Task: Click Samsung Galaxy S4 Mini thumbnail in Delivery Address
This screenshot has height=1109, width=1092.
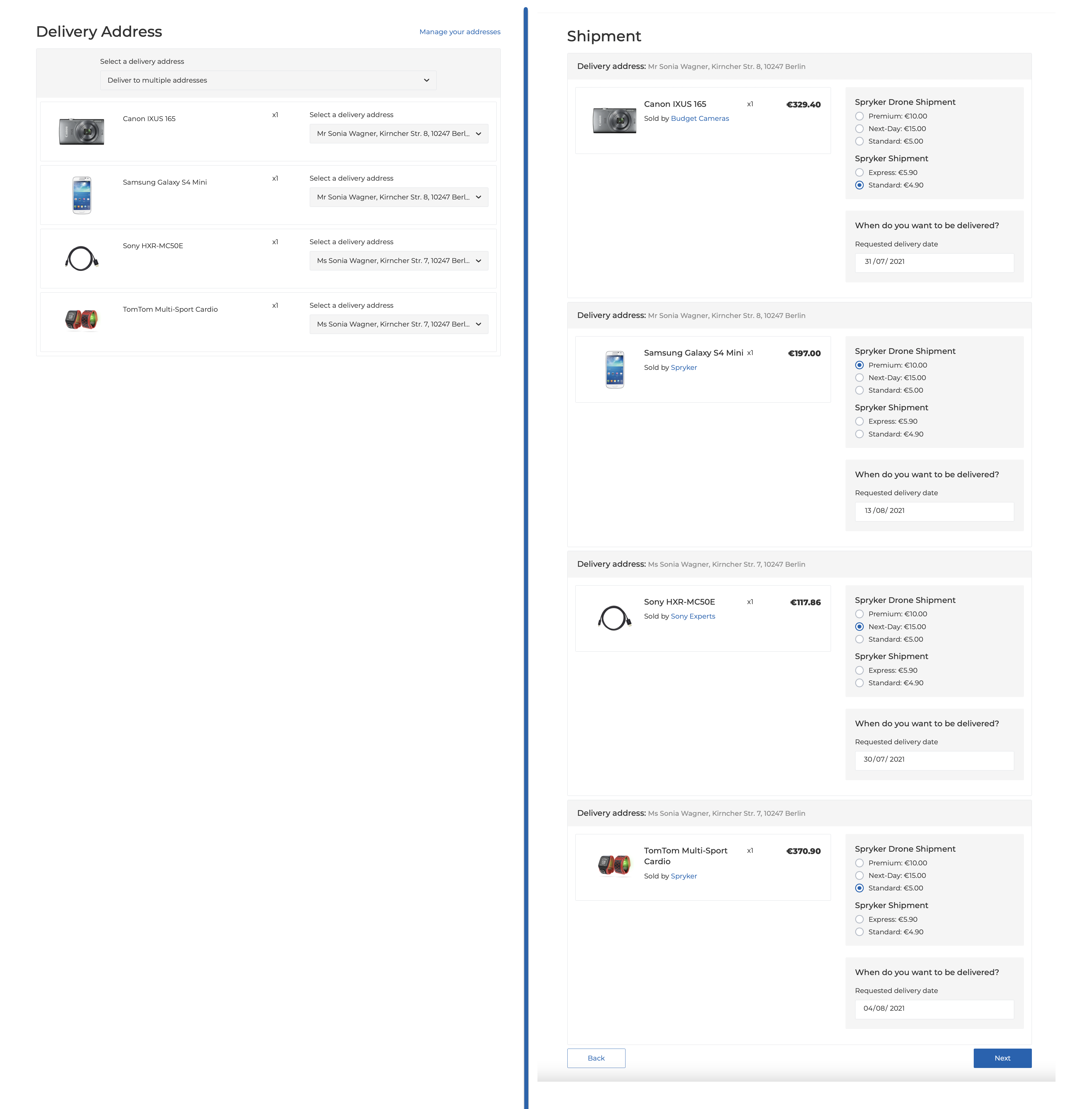Action: pos(82,195)
